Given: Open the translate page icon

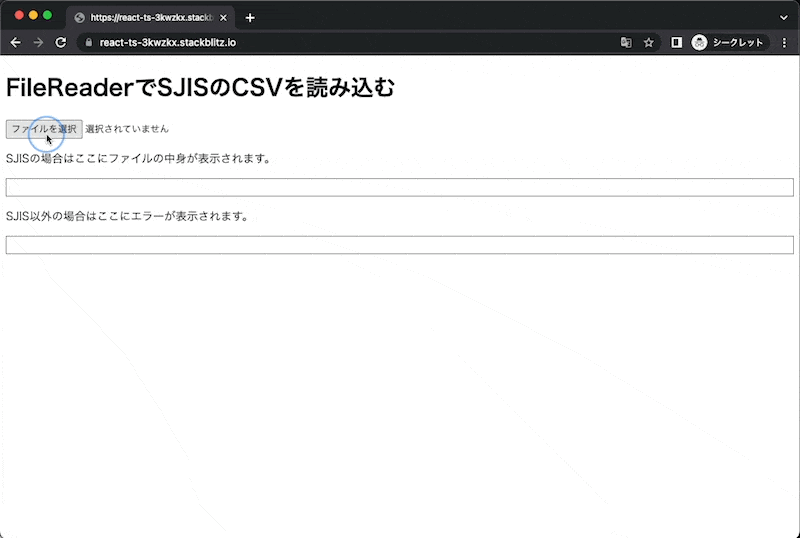Looking at the screenshot, I should click(x=626, y=43).
